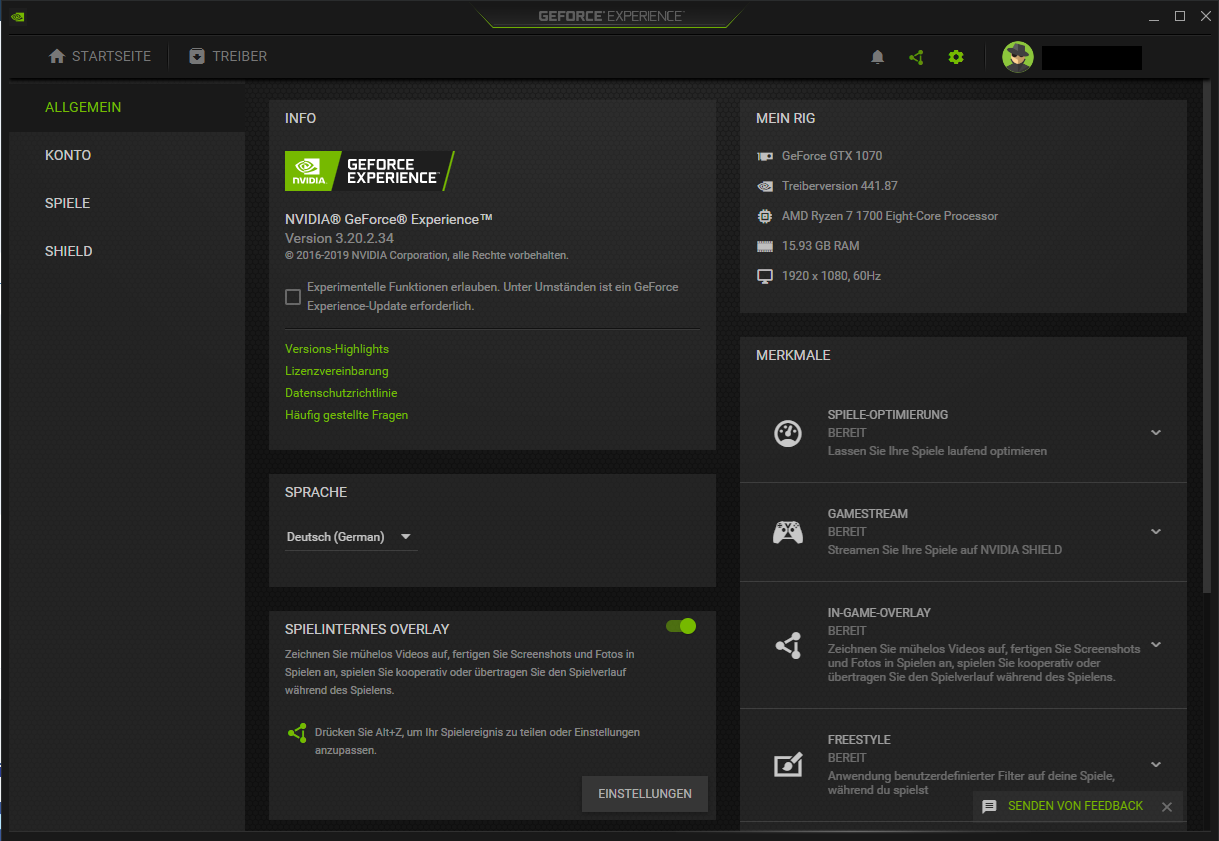Expand the Spiele-Optimierung feature section

pyautogui.click(x=1156, y=433)
